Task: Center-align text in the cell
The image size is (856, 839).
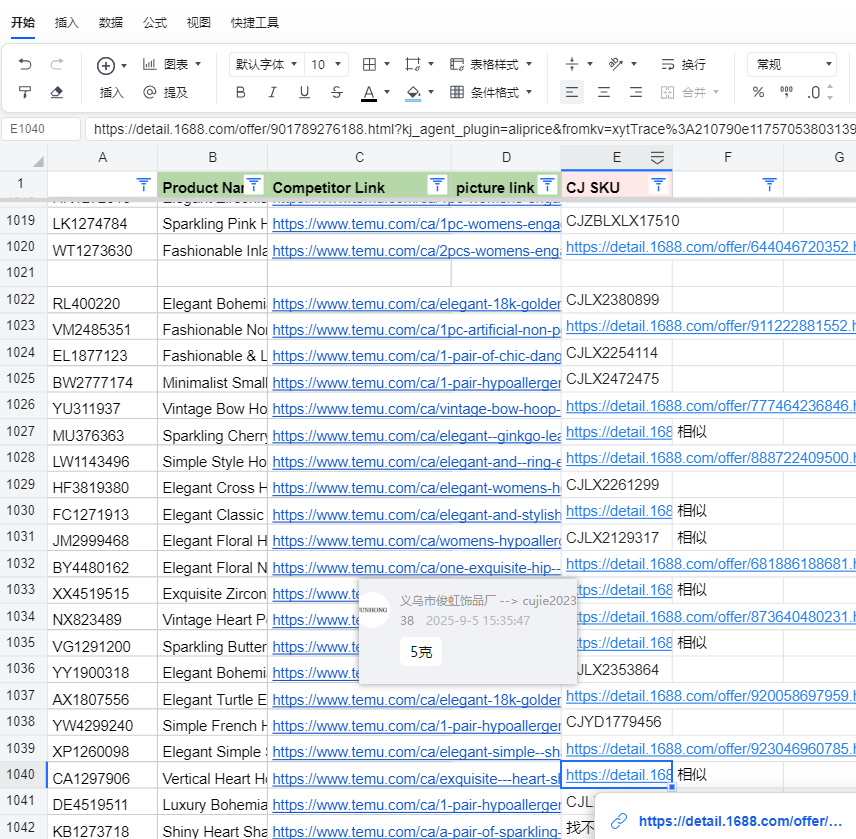Action: point(603,92)
